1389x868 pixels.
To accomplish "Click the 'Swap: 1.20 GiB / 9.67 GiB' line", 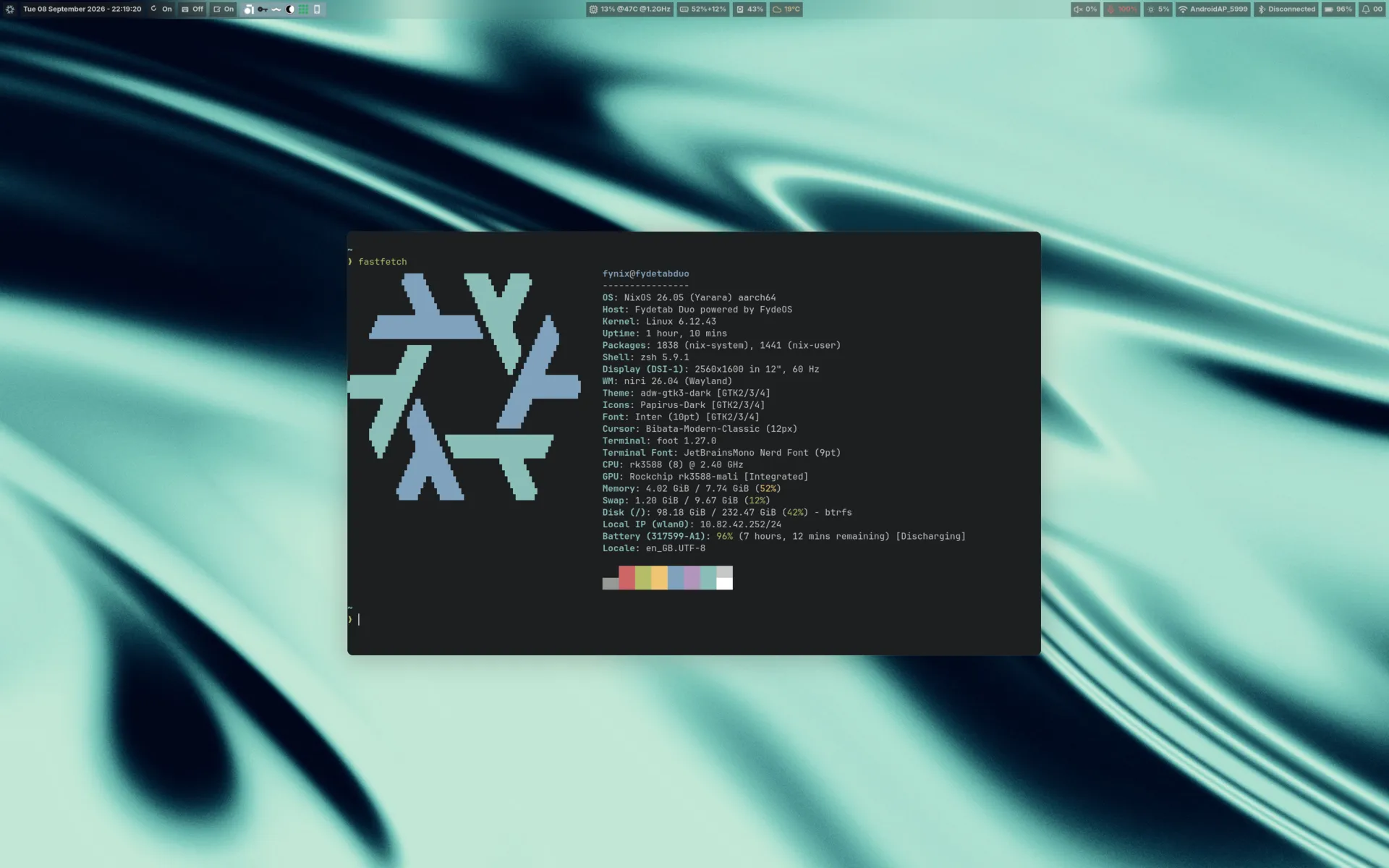I will coord(687,501).
